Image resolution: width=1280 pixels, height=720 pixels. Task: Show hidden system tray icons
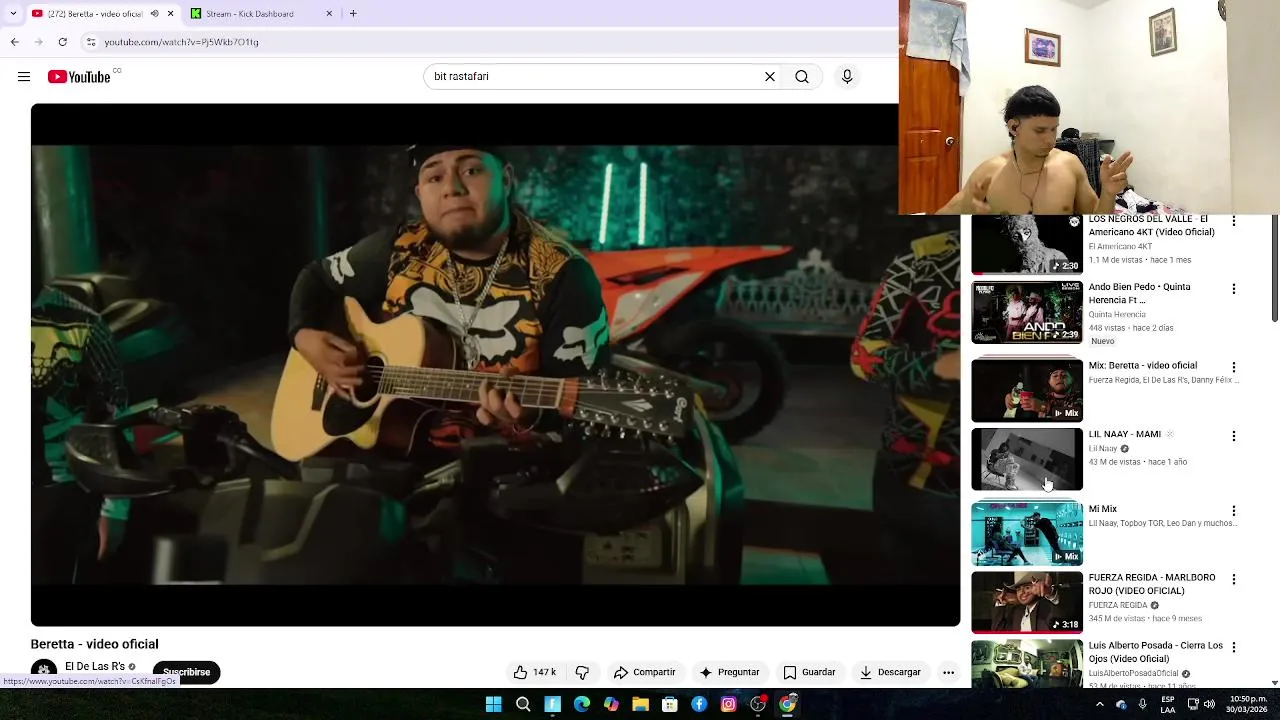click(1099, 705)
